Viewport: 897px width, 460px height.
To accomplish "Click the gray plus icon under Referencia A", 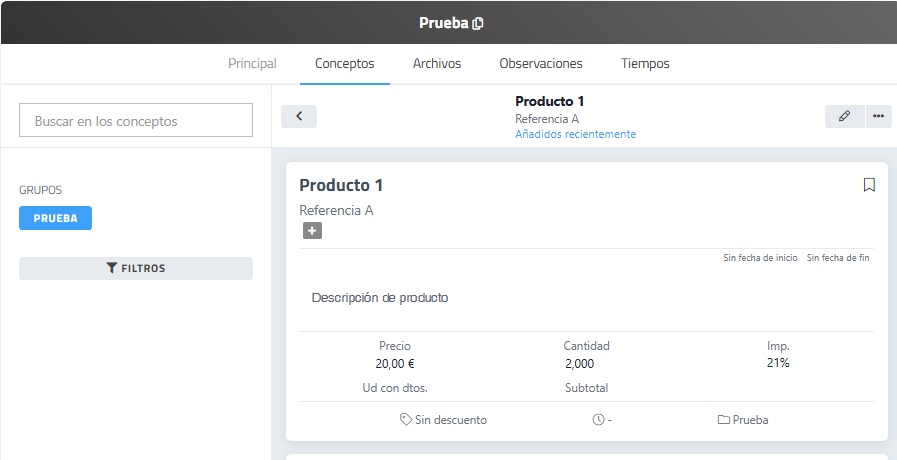I will [312, 231].
